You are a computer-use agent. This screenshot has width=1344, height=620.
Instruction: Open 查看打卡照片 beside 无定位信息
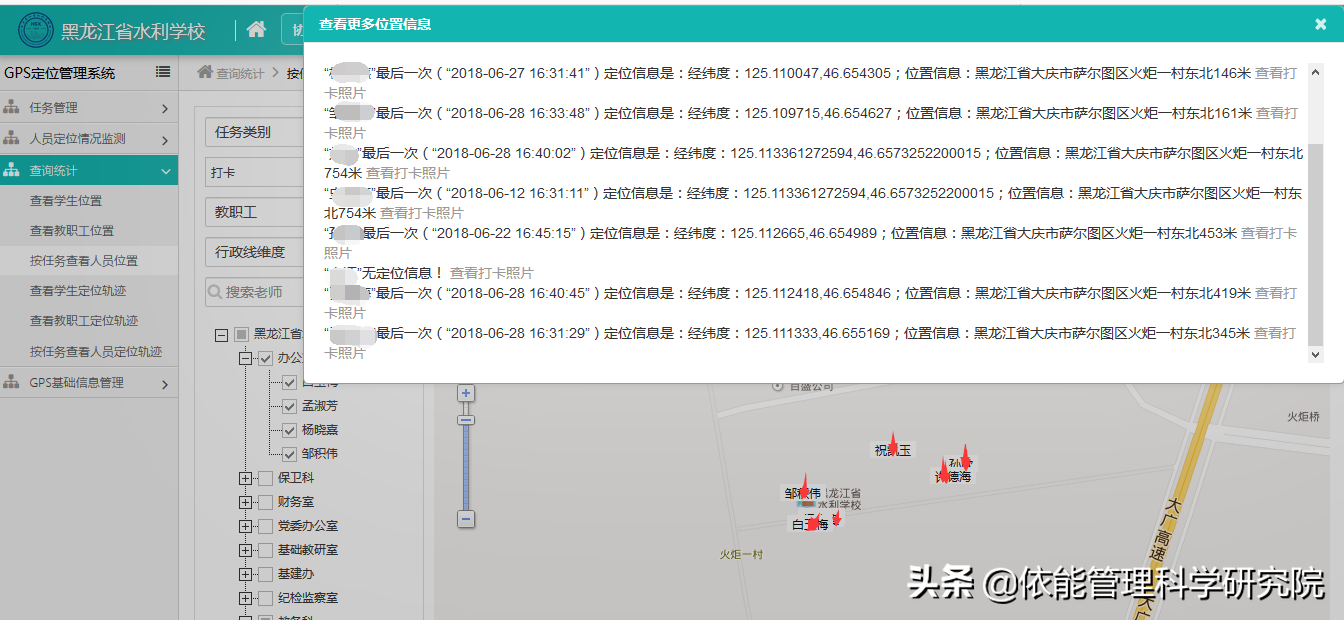click(492, 273)
